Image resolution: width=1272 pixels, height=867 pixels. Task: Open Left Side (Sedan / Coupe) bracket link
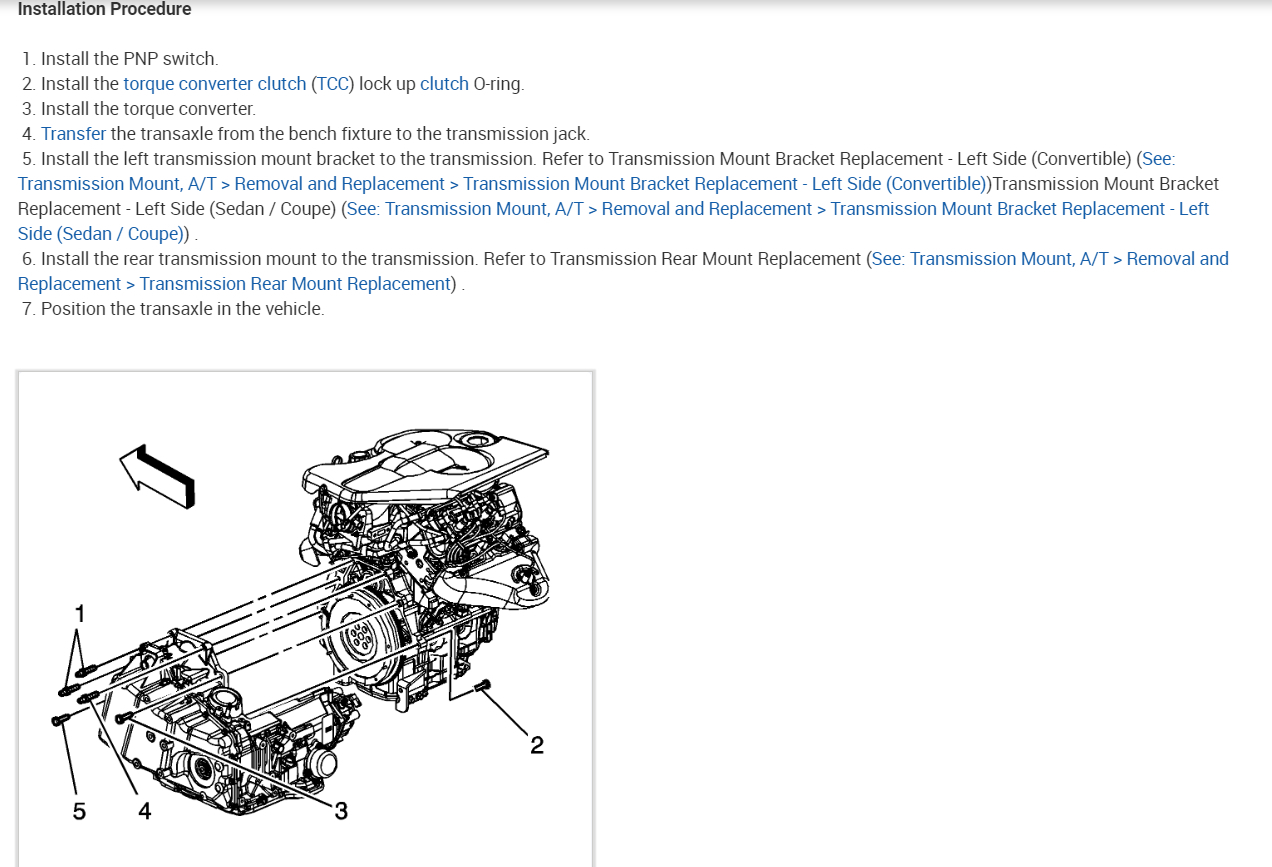coord(613,221)
